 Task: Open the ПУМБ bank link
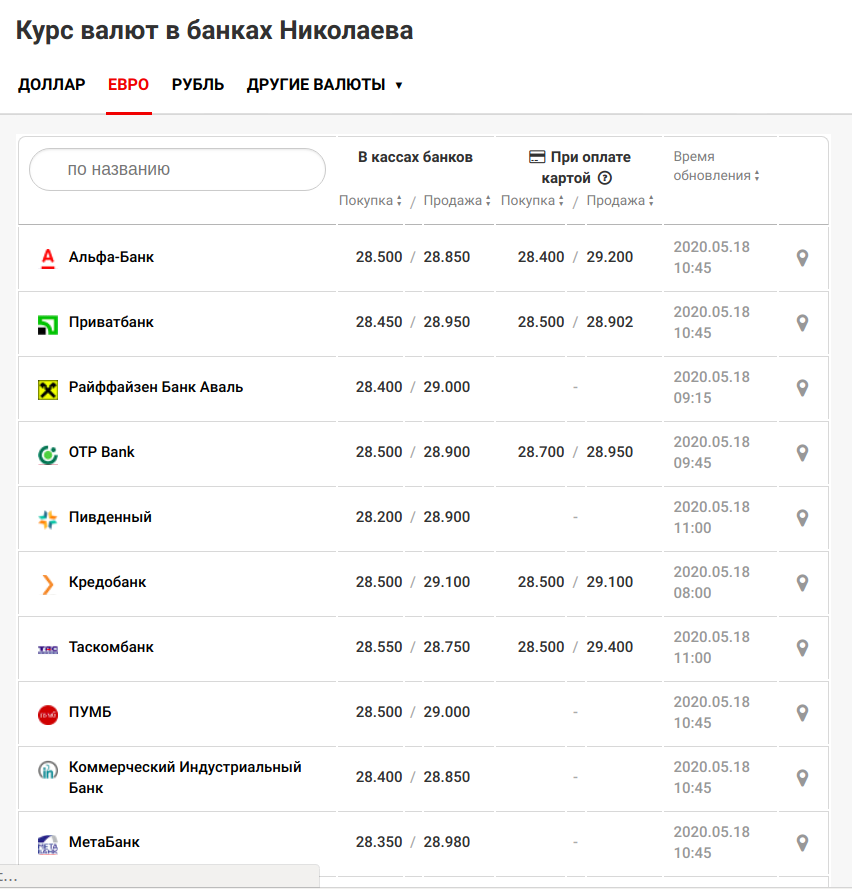[90, 712]
